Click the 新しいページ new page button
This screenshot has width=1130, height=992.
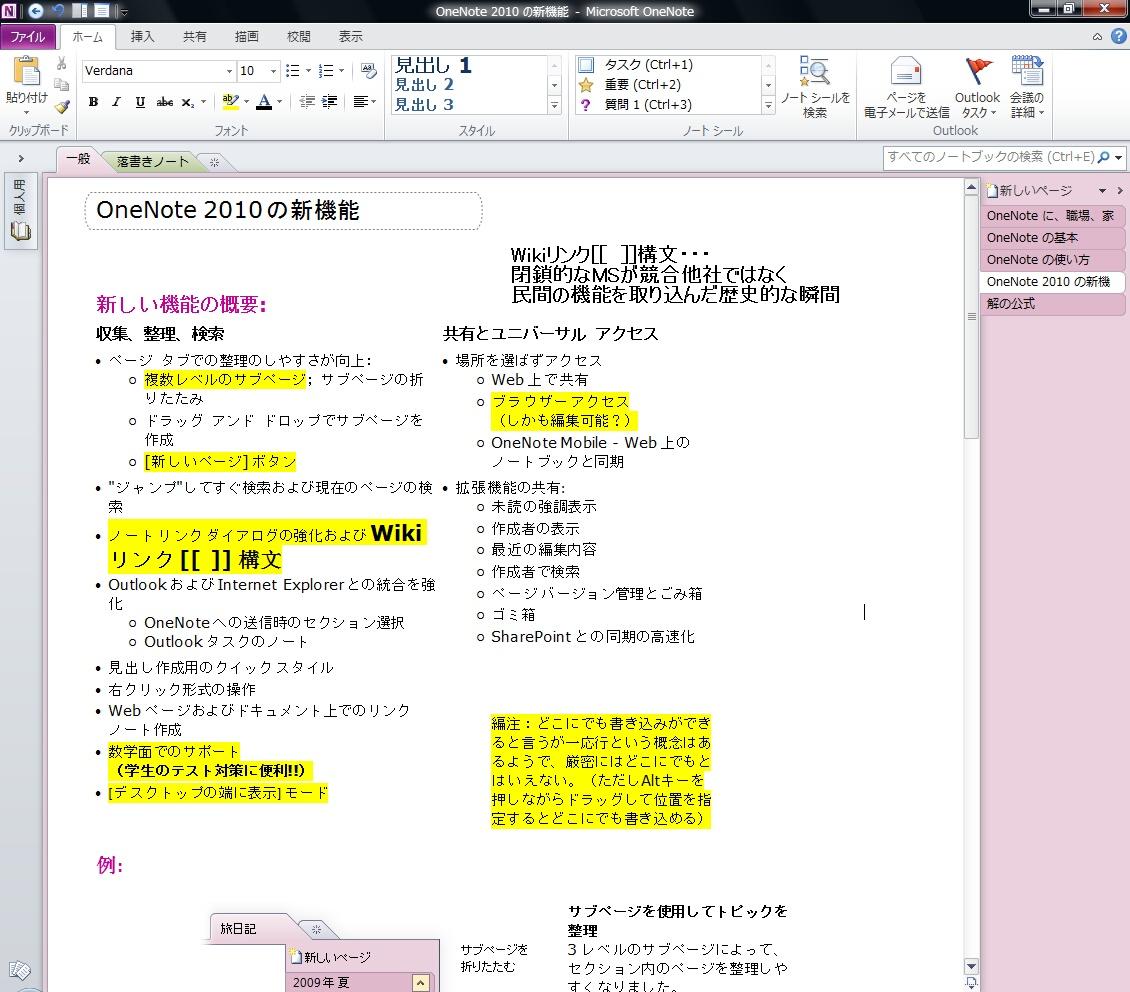pos(1029,191)
